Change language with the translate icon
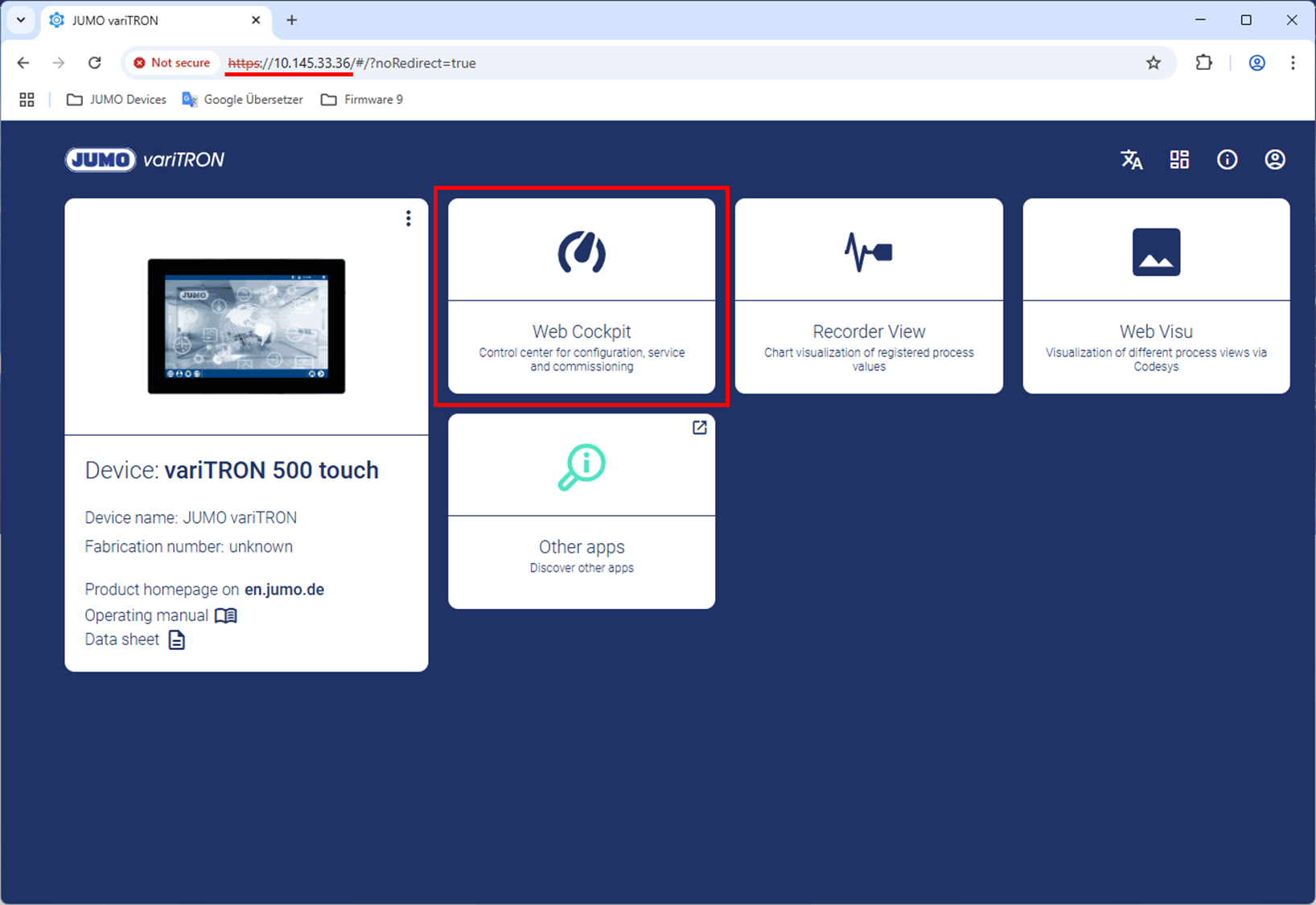 tap(1132, 159)
